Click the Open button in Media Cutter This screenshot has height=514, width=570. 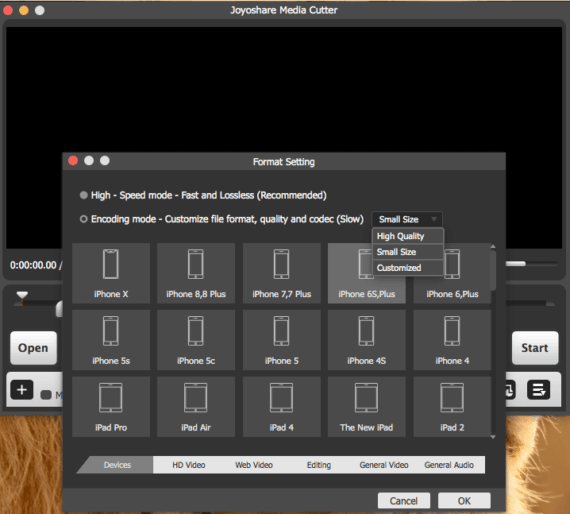pos(33,348)
